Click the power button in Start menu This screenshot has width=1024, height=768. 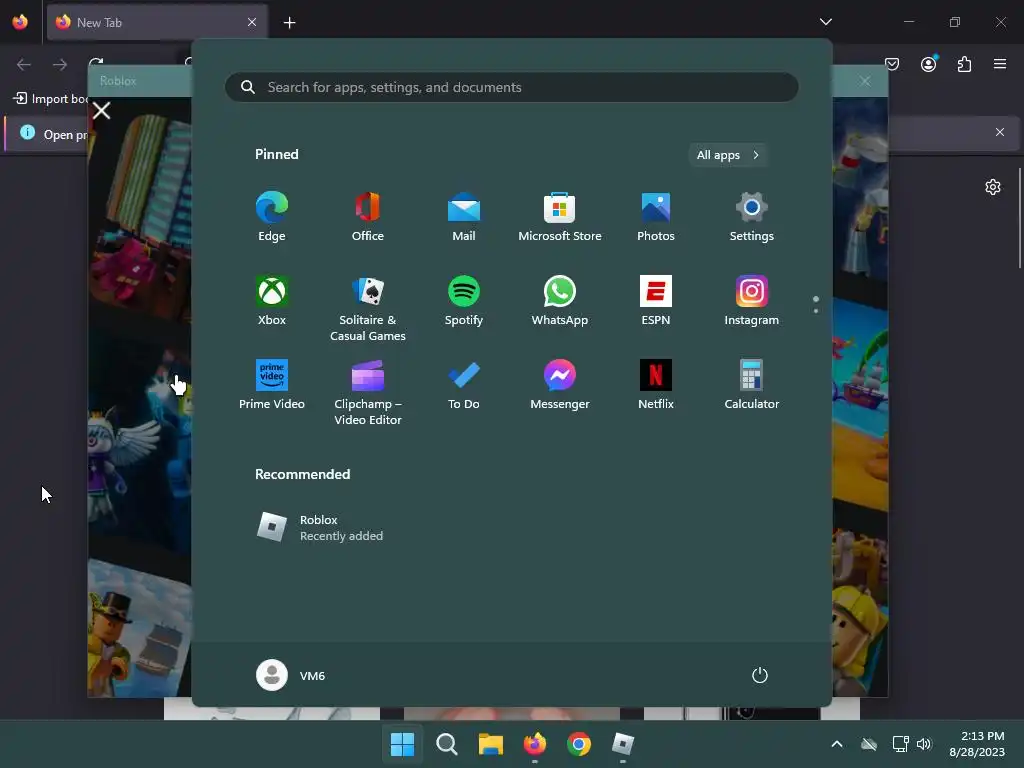[x=760, y=675]
